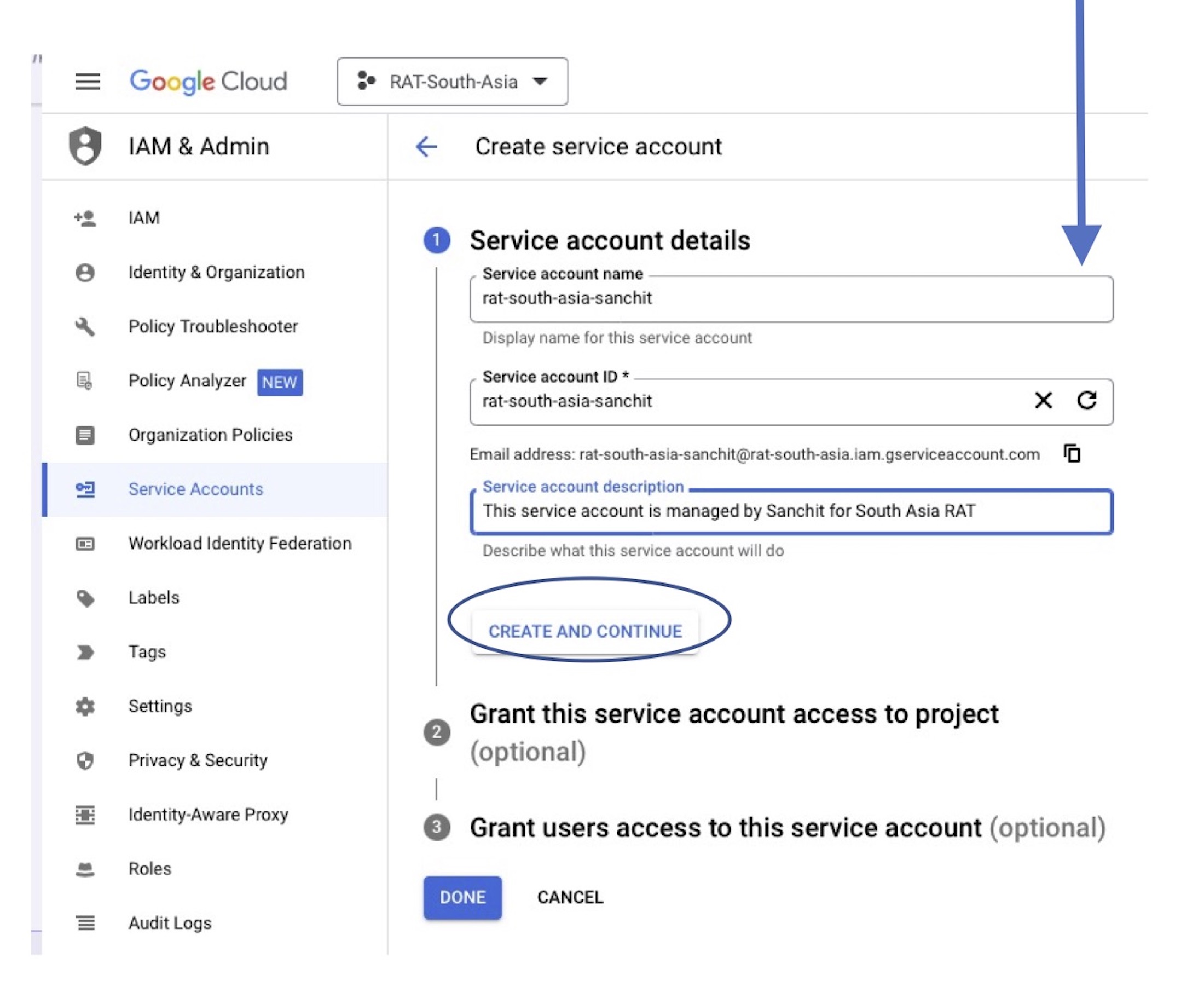Screen dimensions: 1204x1004
Task: Click the IAM & Admin shield icon
Action: pyautogui.click(x=85, y=146)
